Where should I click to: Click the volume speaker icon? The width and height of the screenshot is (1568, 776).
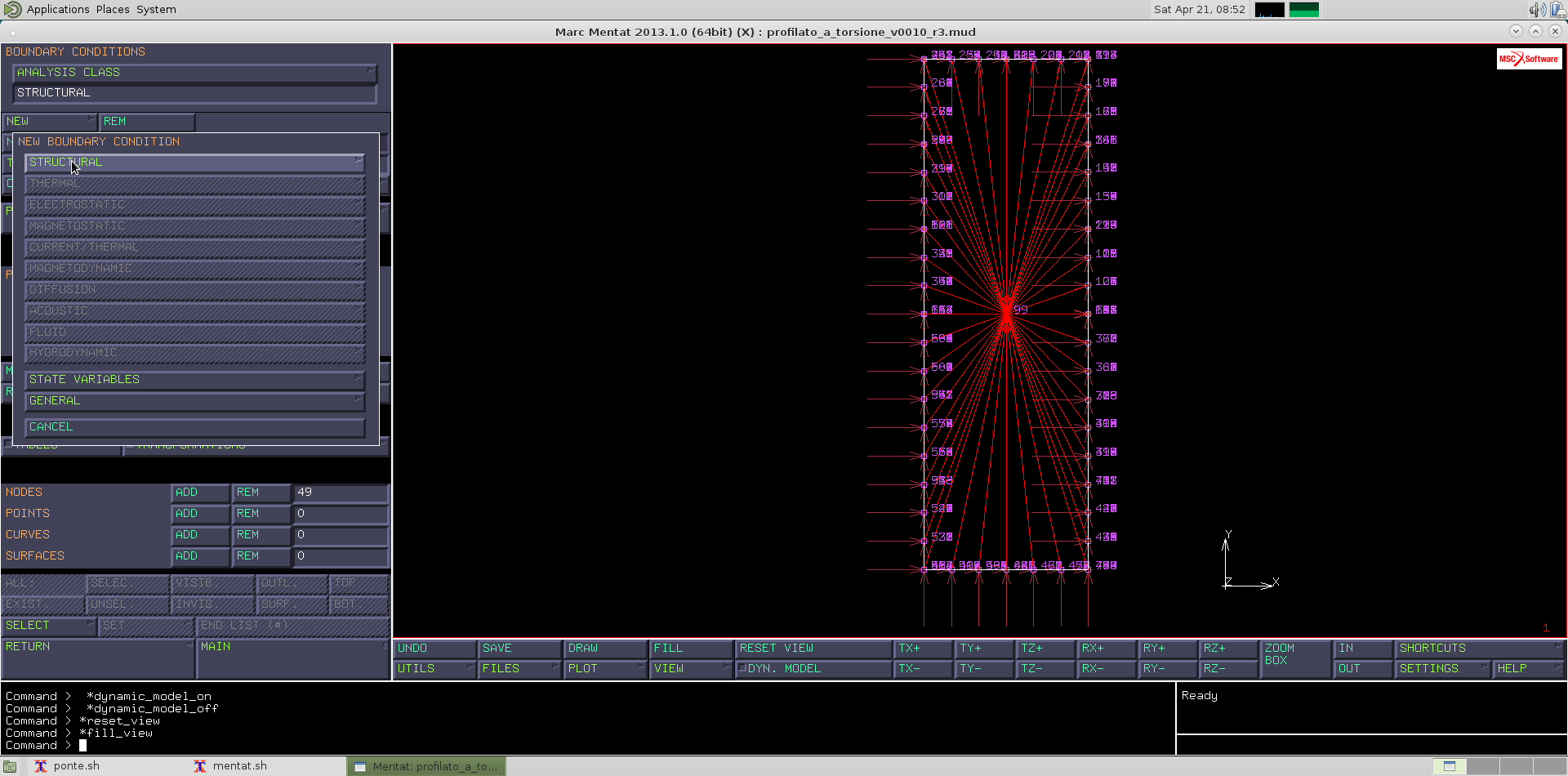[1537, 10]
